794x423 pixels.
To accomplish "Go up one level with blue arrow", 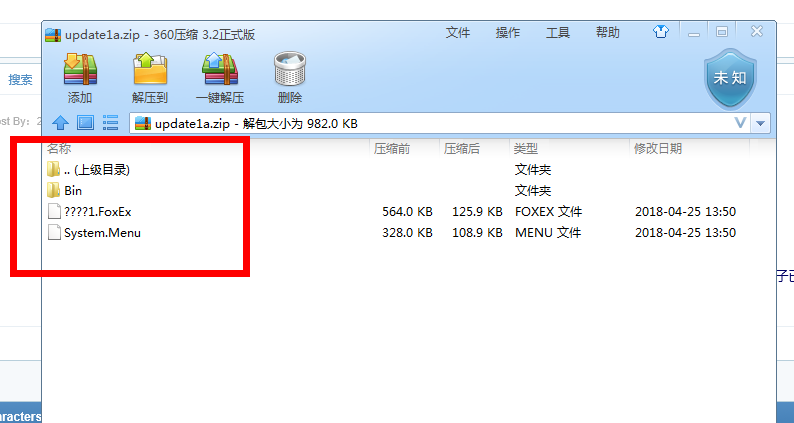I will coord(60,123).
